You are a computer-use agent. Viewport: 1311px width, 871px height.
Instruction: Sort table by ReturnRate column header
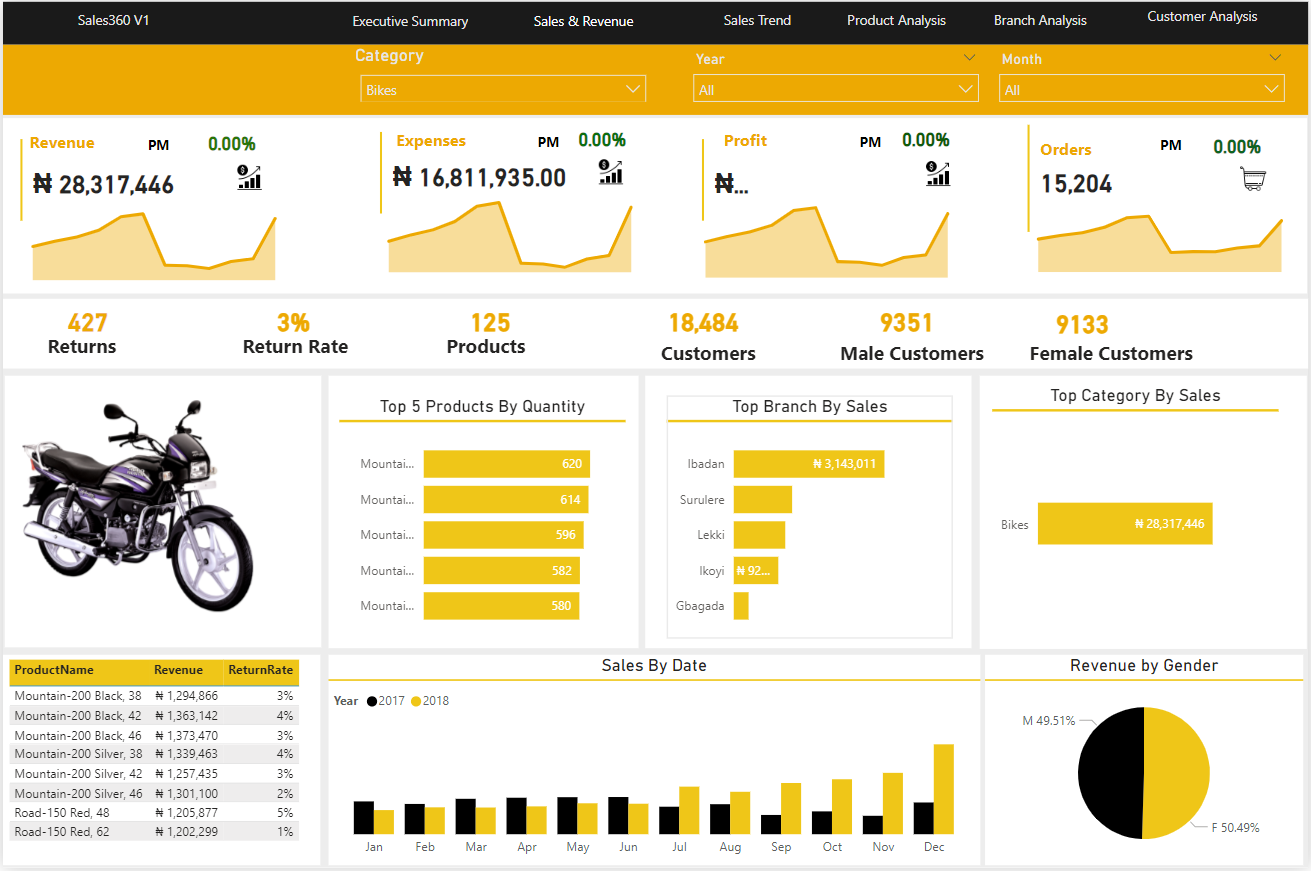(261, 670)
